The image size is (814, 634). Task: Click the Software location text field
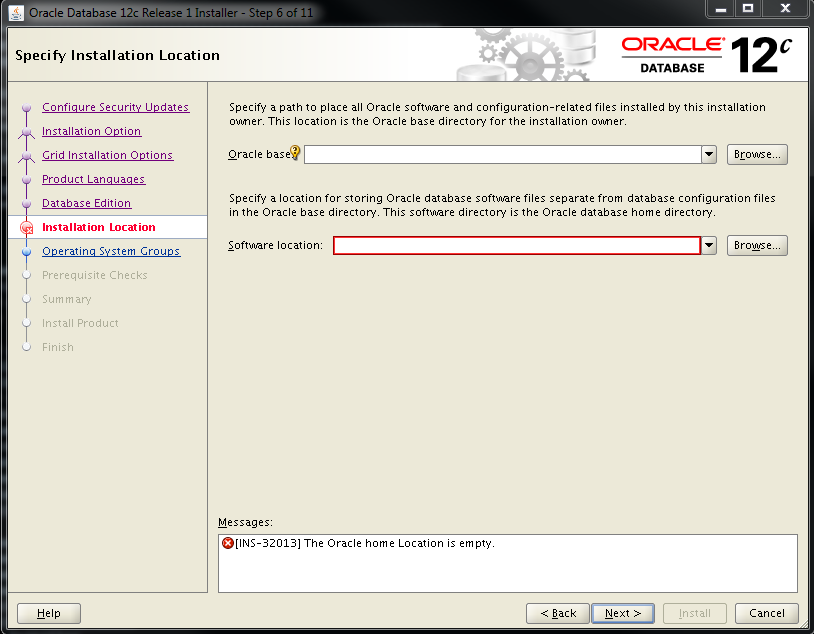[x=517, y=245]
